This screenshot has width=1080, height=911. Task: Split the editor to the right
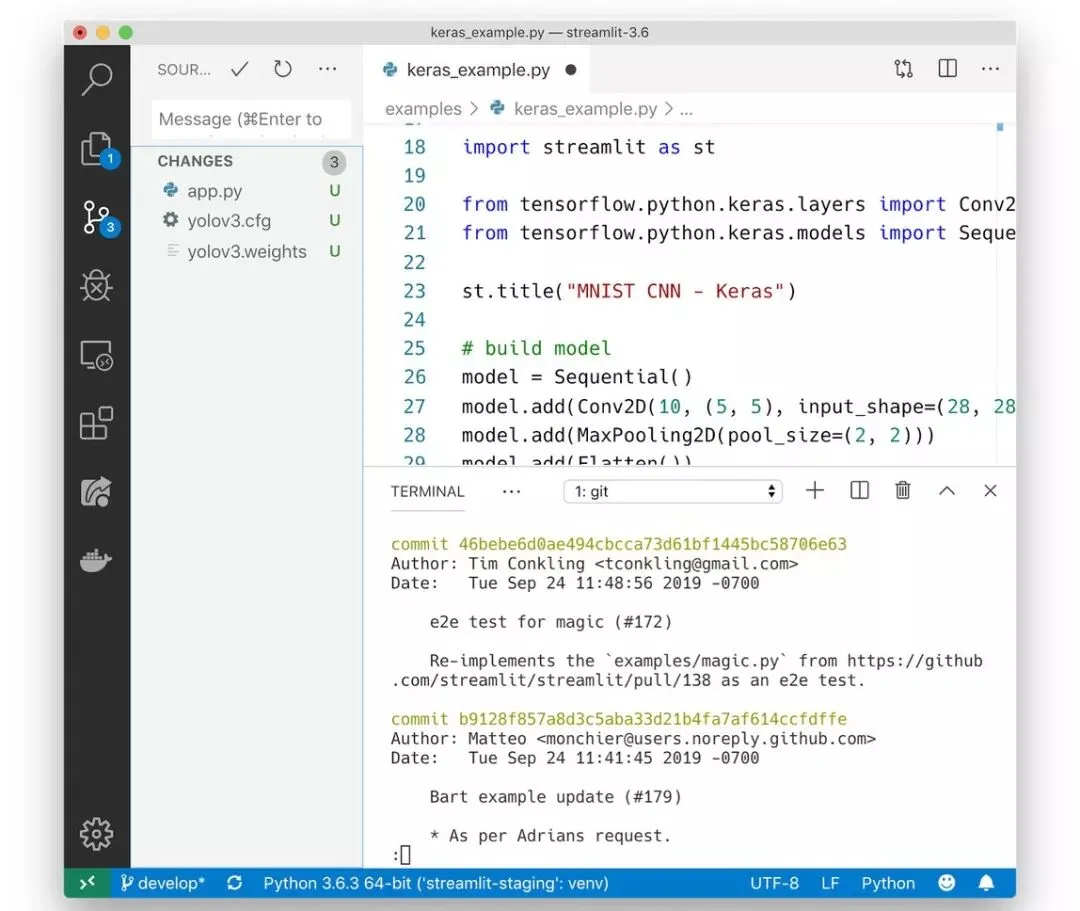948,68
